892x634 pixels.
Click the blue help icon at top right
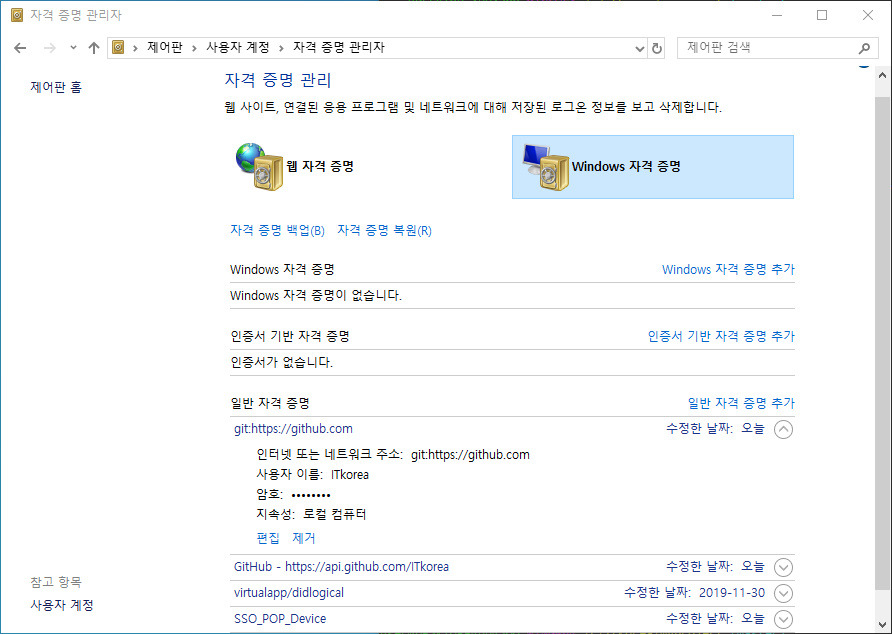tap(864, 65)
